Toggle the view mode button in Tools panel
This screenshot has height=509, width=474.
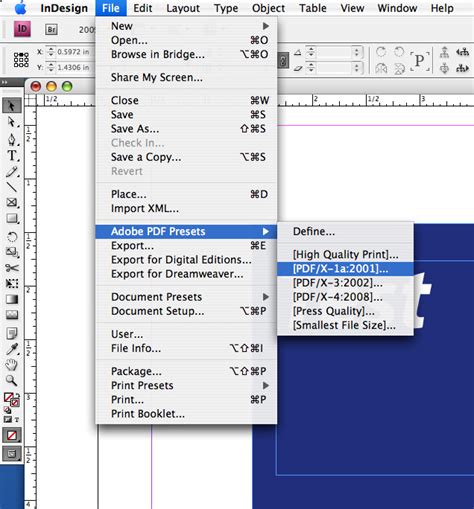pos(12,454)
